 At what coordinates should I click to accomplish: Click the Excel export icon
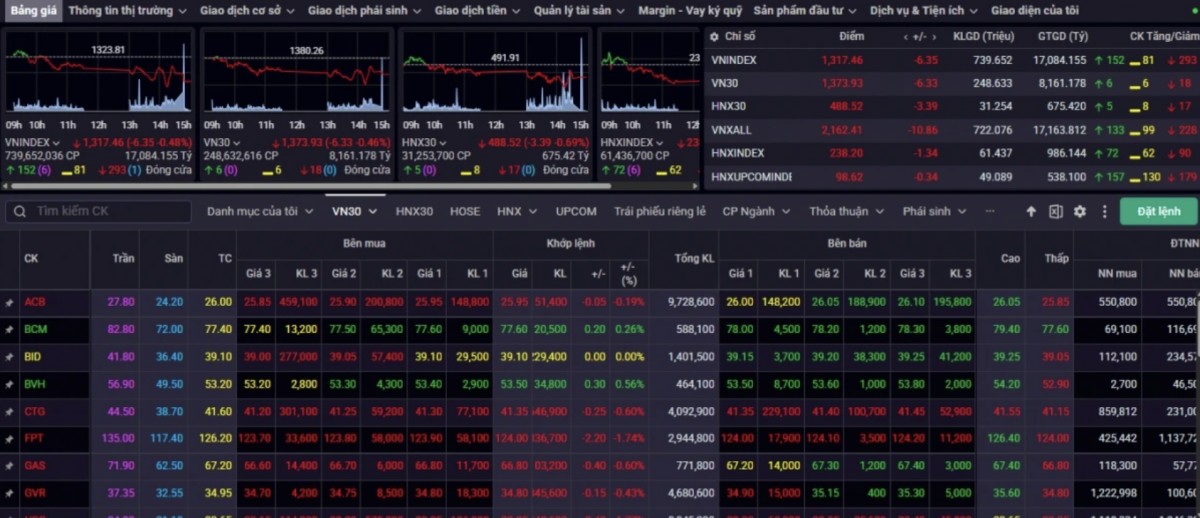(1055, 212)
